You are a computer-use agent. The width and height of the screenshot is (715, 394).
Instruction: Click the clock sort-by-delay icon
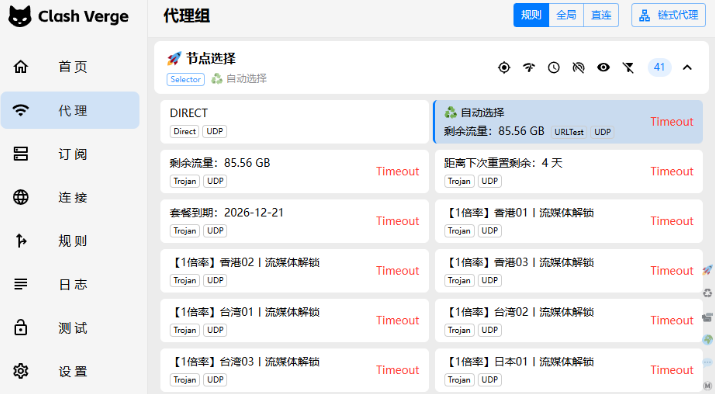pyautogui.click(x=554, y=67)
